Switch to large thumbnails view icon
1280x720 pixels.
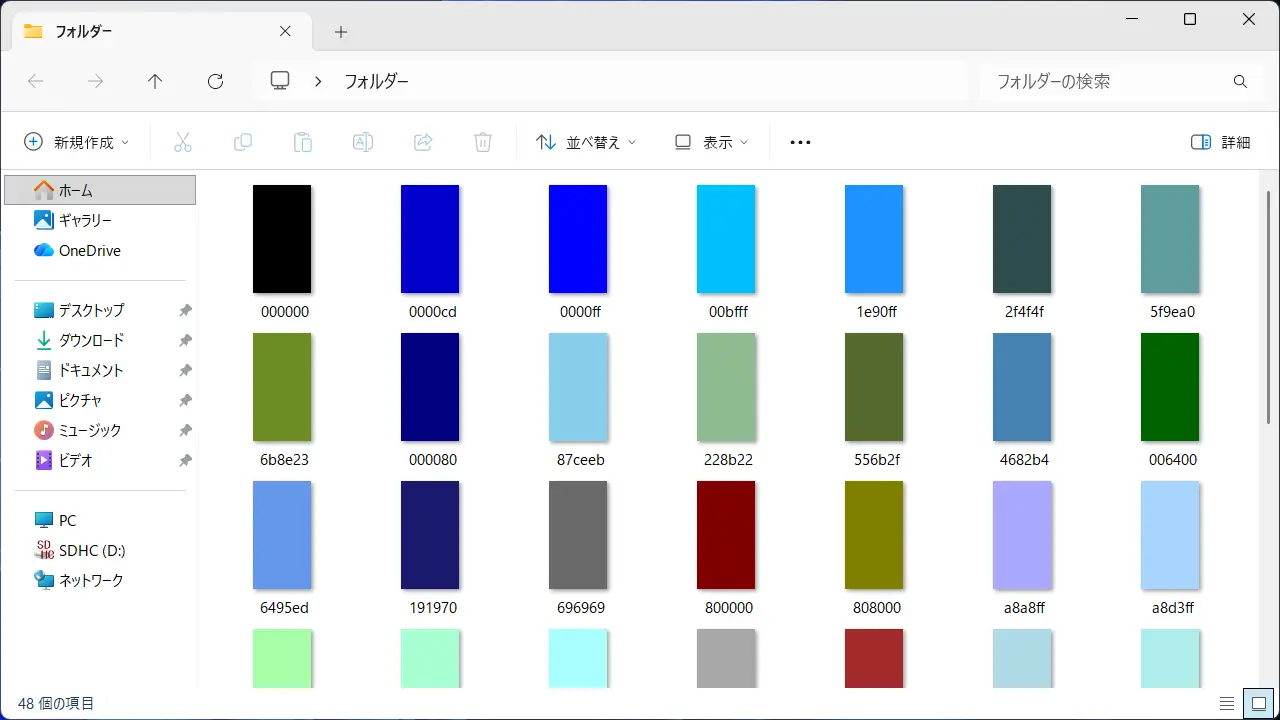(x=1257, y=703)
